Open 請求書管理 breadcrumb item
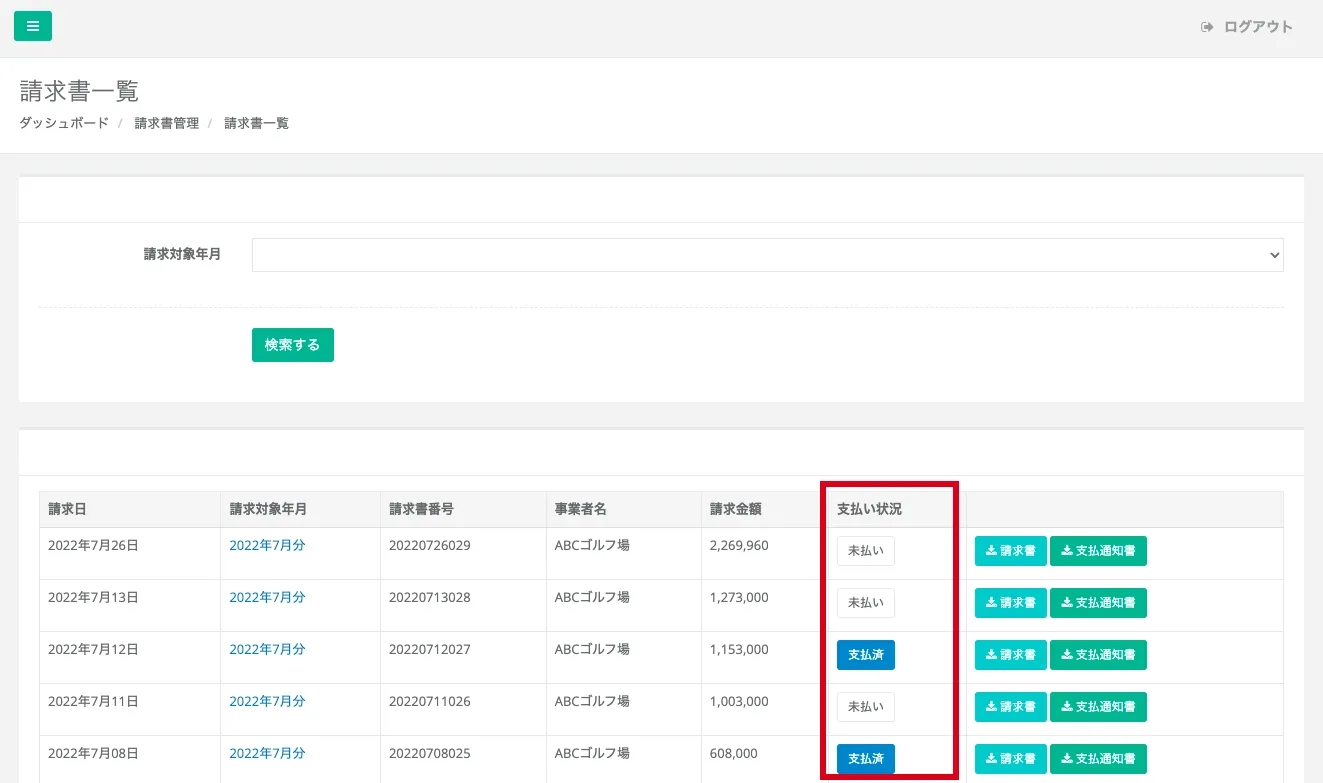Screen dimensions: 1323x783 click(x=167, y=123)
